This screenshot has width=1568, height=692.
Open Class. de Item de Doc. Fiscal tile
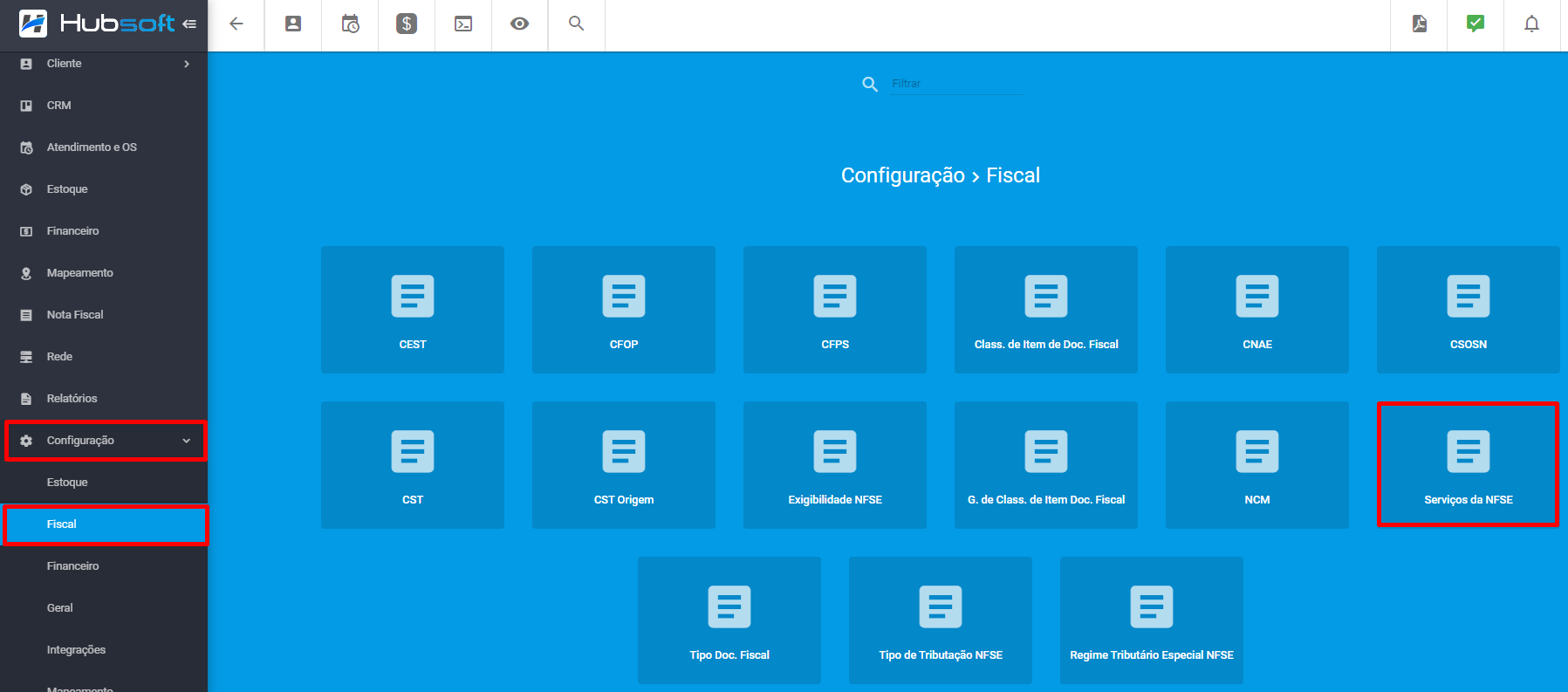point(1046,310)
